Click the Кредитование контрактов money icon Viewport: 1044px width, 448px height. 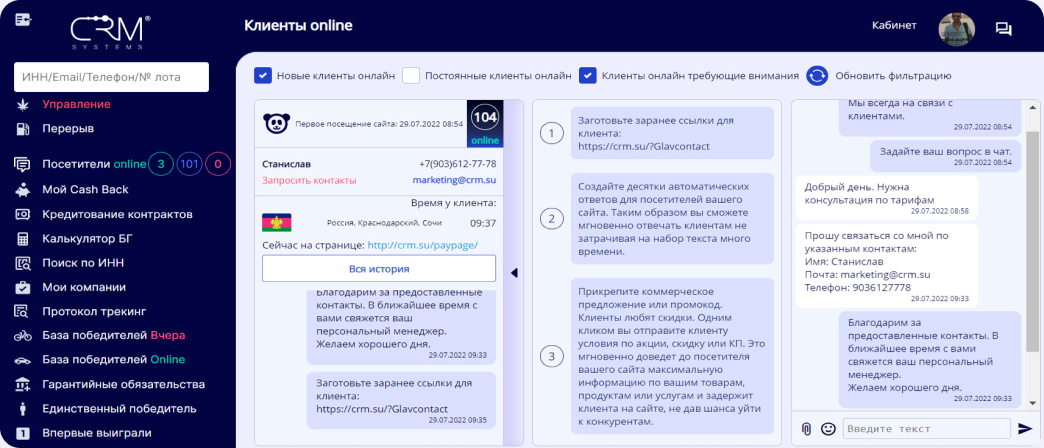click(x=23, y=214)
